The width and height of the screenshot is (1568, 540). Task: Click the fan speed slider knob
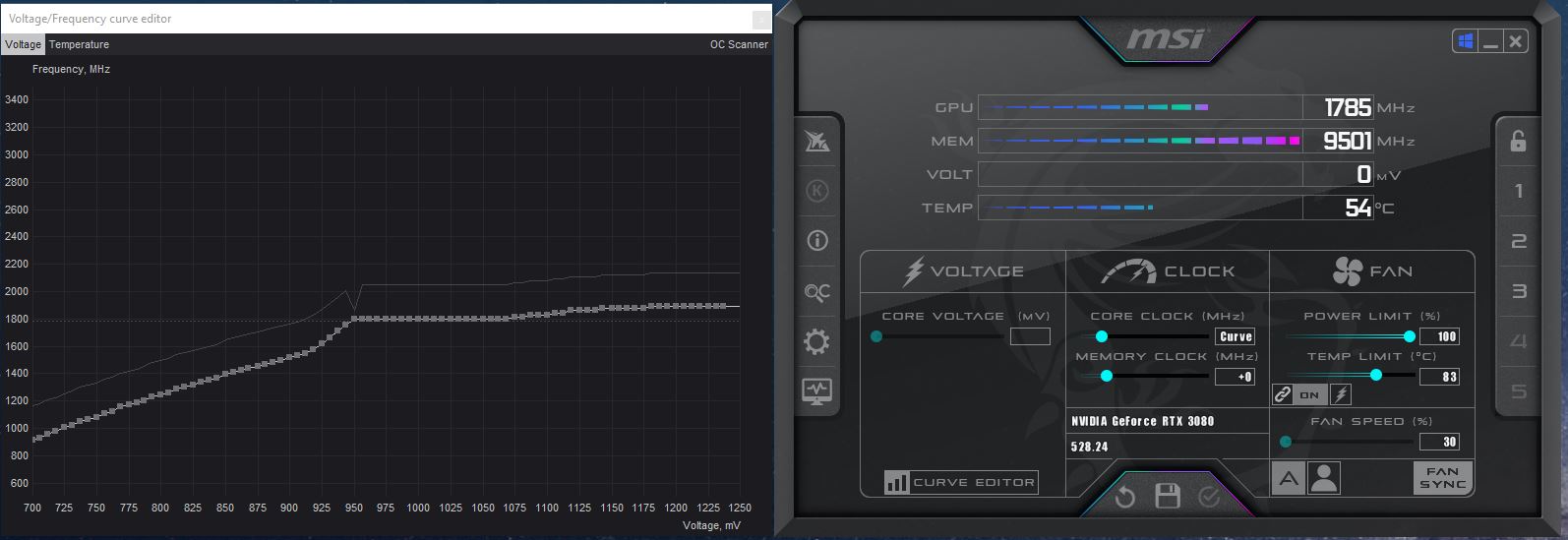point(1286,442)
